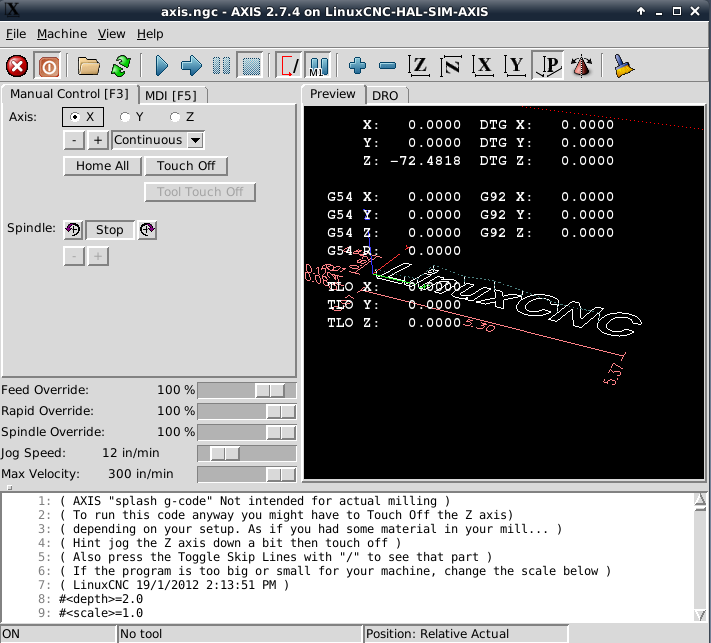The width and height of the screenshot is (711, 643).
Task: Click the spindle Stop button
Action: 110,230
